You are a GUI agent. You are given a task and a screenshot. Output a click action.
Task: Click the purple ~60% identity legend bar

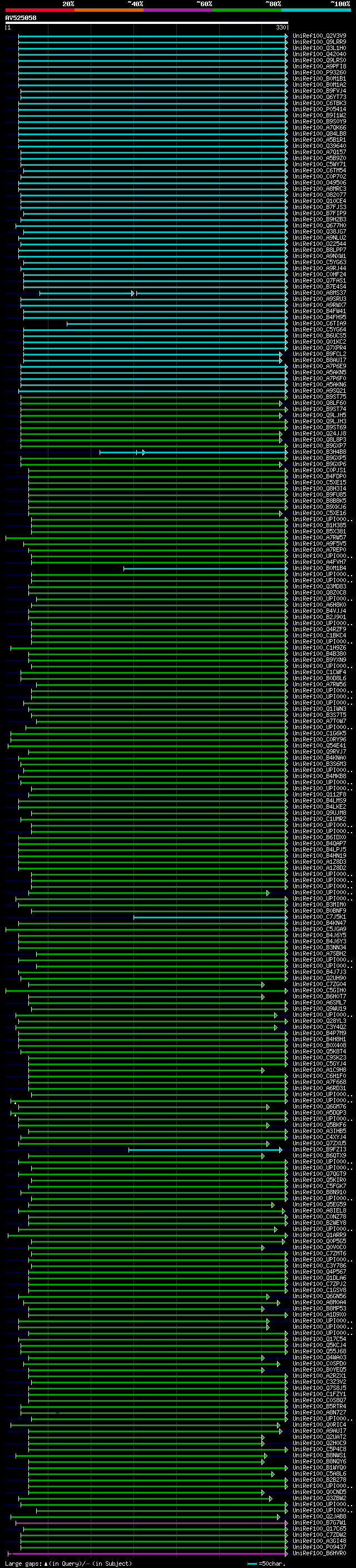tap(177, 10)
